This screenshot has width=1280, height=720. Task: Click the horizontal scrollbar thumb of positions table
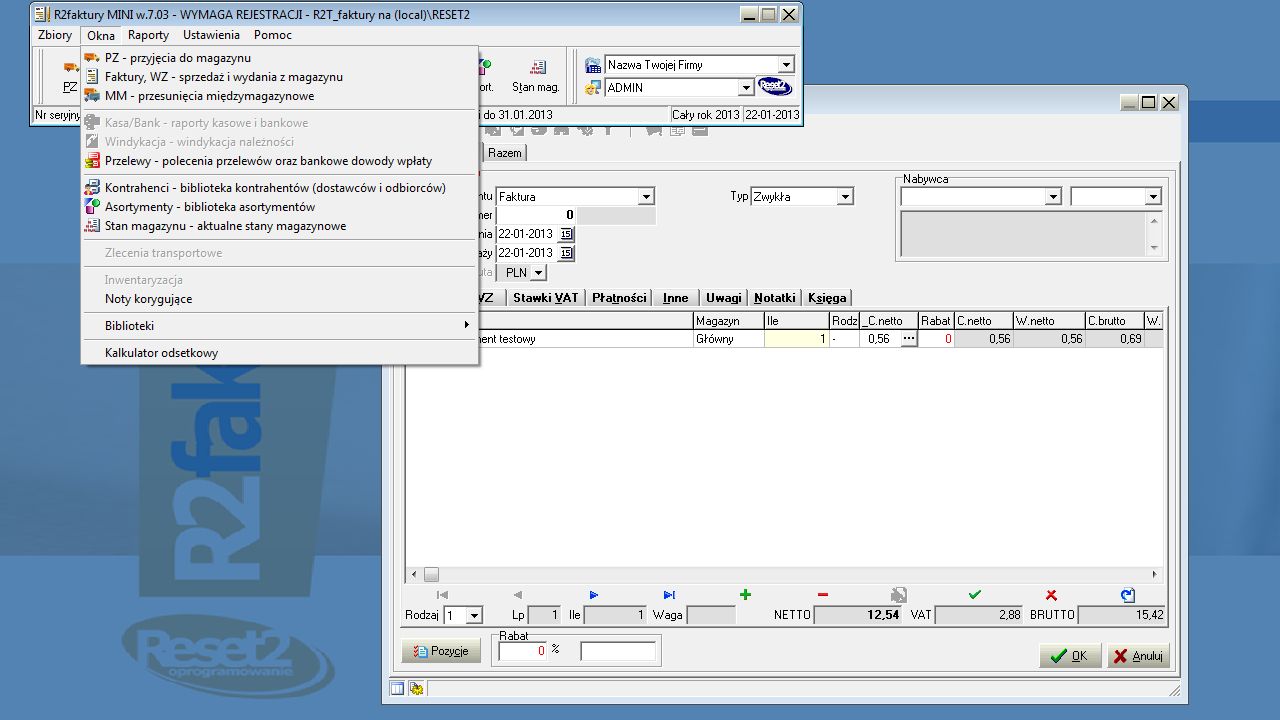(431, 575)
